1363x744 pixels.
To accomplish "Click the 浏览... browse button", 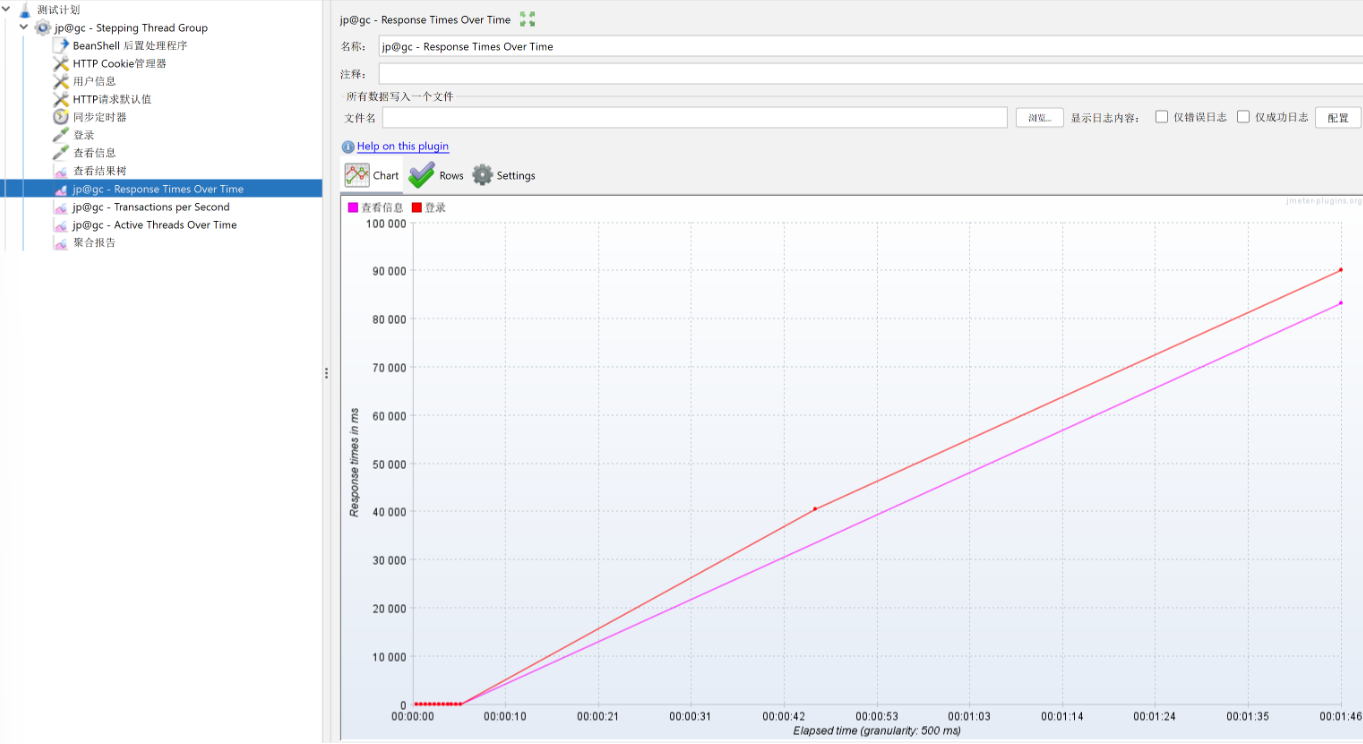I will pyautogui.click(x=1039, y=118).
